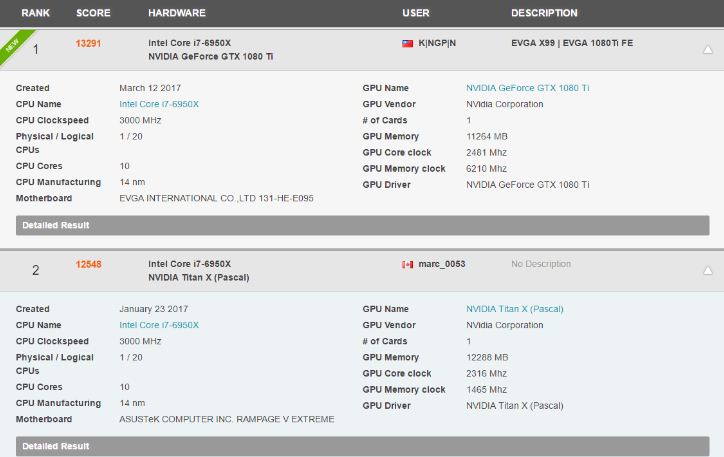Click GPU Driver value NVIDIA Titan X (Pascal)
The width and height of the screenshot is (724, 457).
(x=514, y=406)
